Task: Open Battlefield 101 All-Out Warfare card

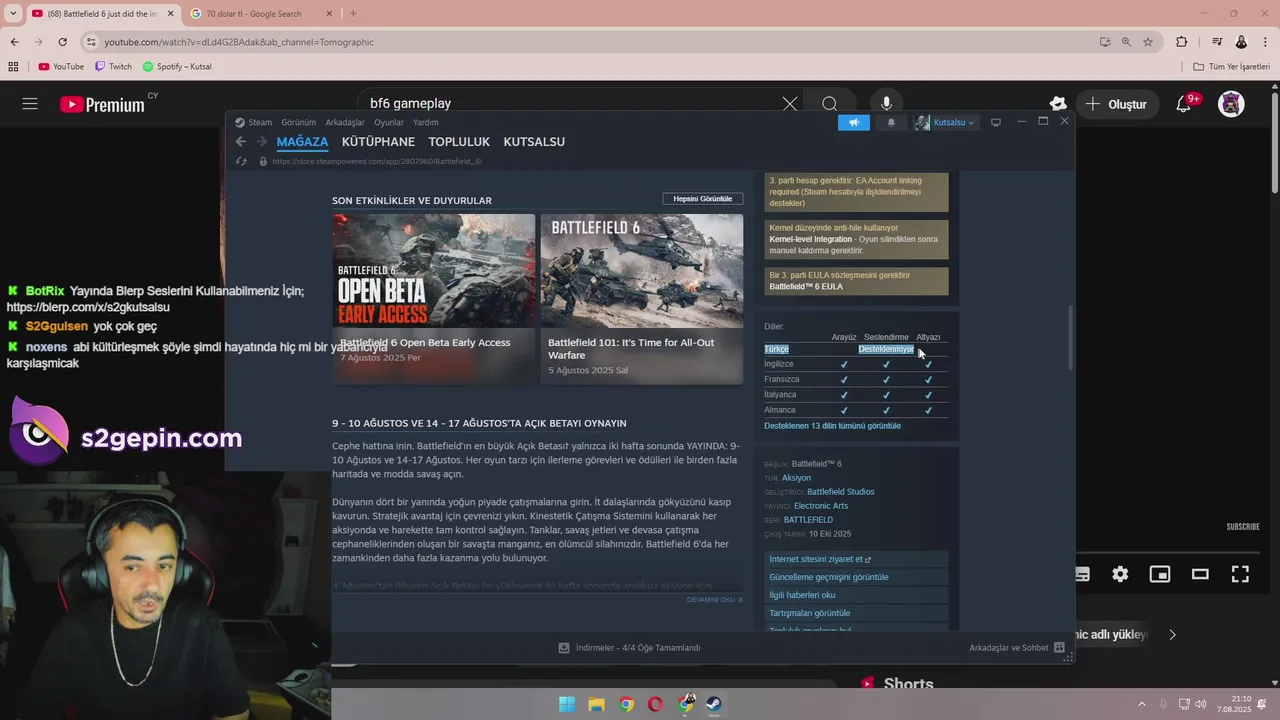Action: [x=642, y=298]
